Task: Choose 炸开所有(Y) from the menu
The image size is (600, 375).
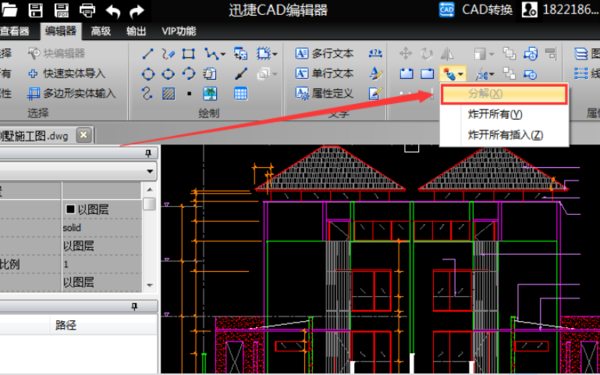Action: coord(504,114)
